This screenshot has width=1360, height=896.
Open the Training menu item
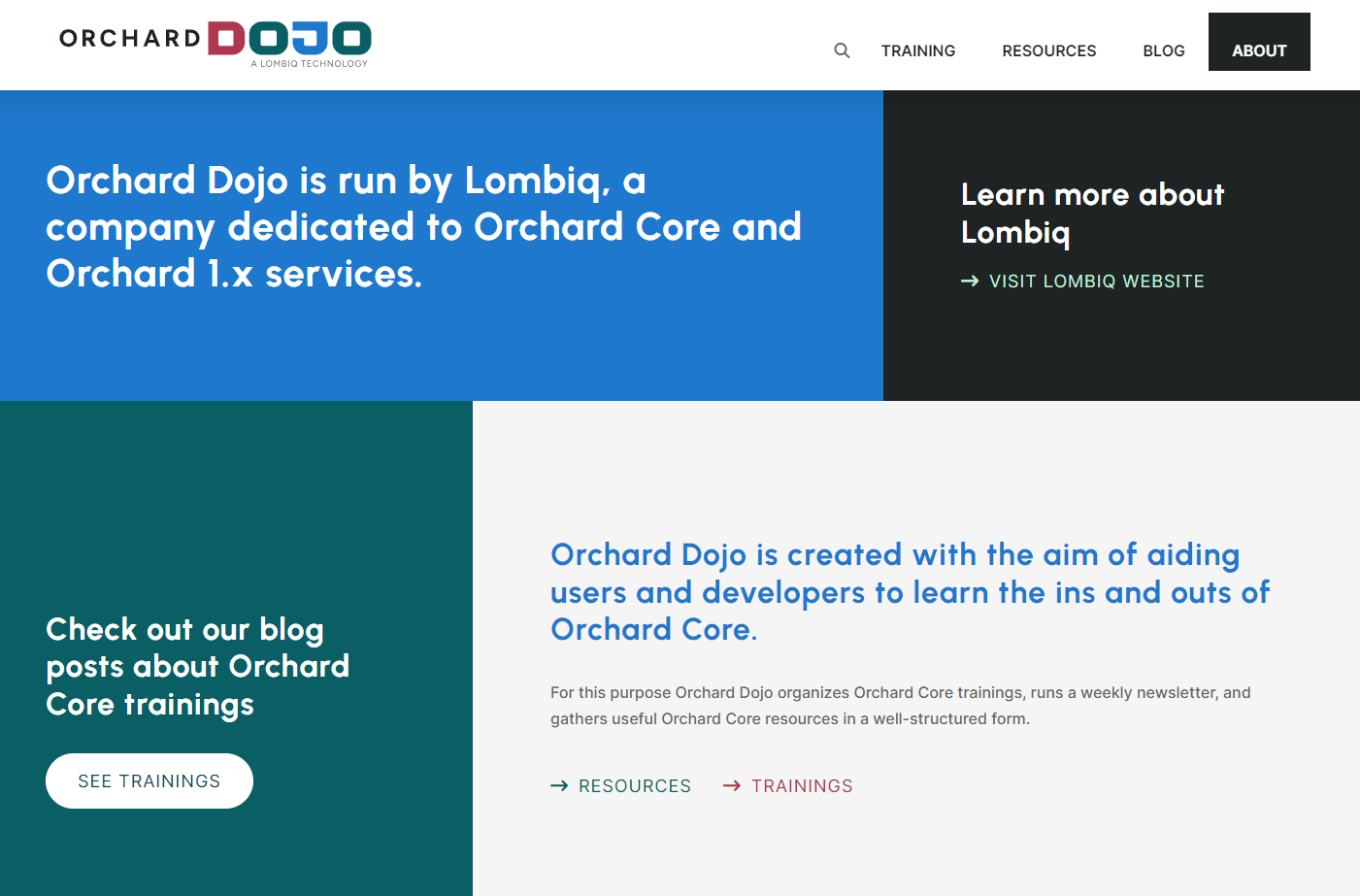pyautogui.click(x=918, y=50)
